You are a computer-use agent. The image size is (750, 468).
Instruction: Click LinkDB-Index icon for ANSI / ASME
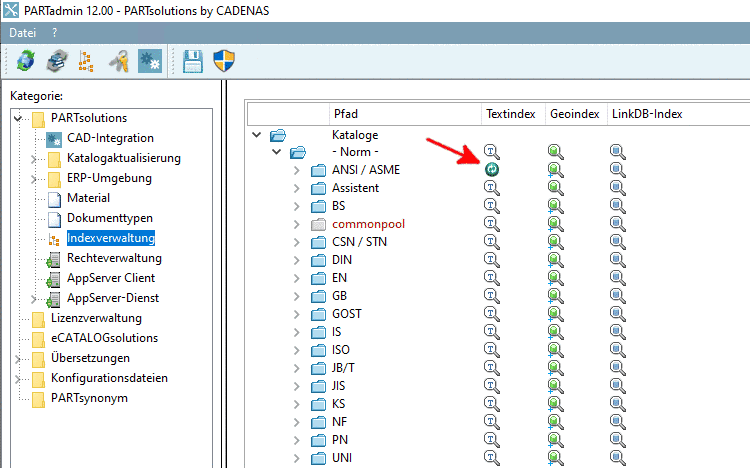click(618, 170)
